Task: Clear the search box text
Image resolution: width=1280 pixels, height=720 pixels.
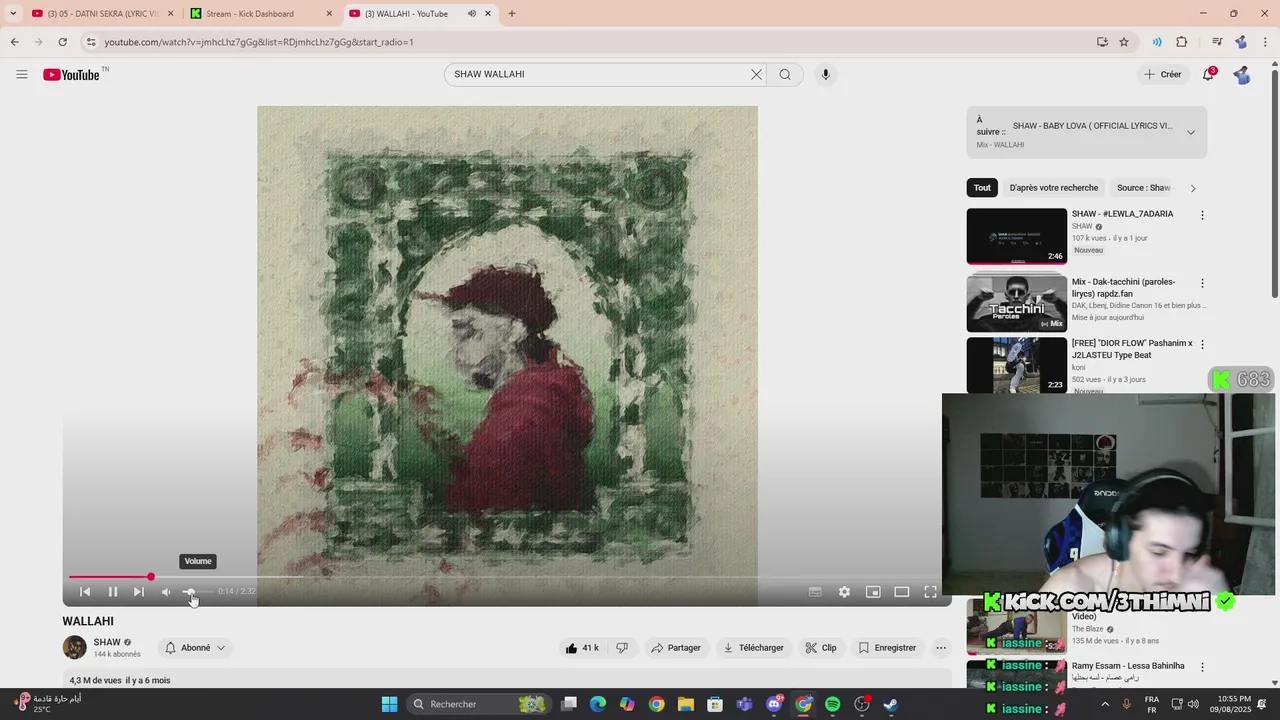Action: [x=756, y=74]
